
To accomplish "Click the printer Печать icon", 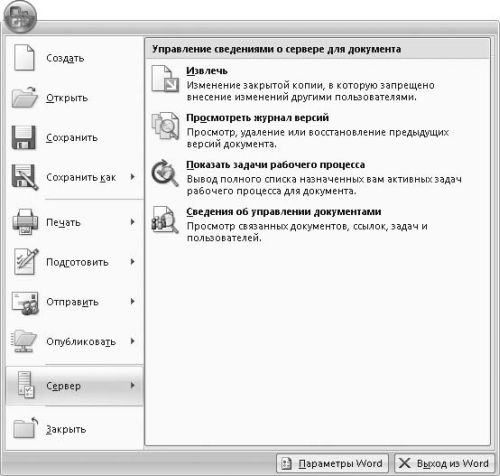I will tap(25, 222).
